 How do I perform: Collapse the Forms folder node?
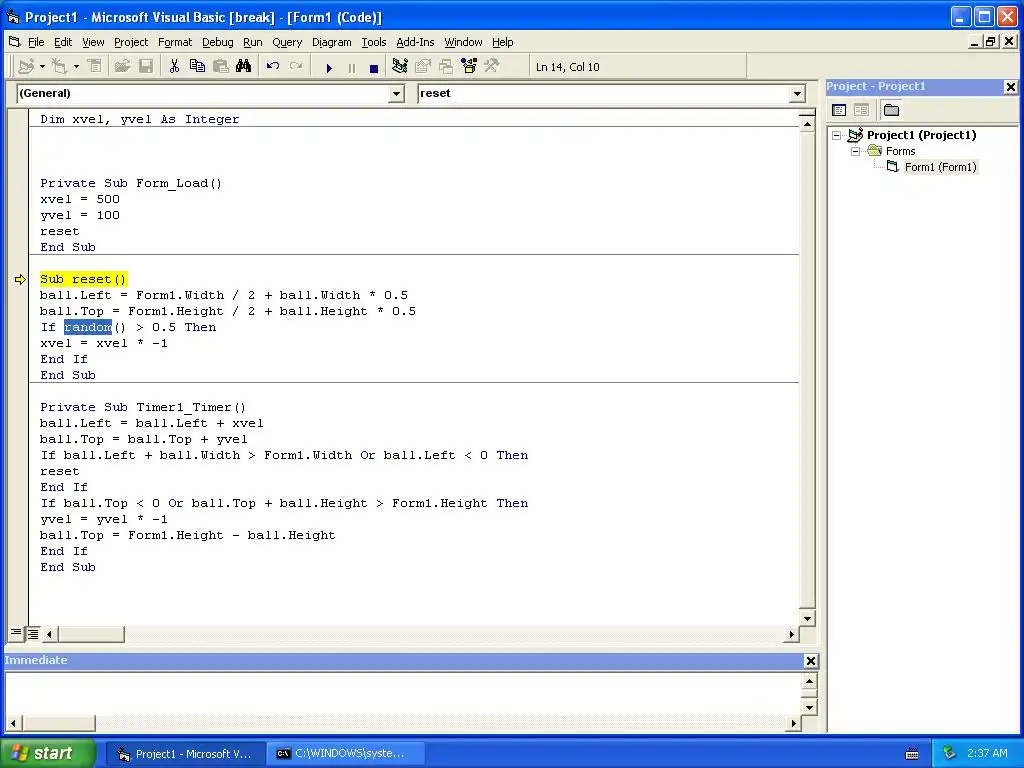click(x=856, y=151)
